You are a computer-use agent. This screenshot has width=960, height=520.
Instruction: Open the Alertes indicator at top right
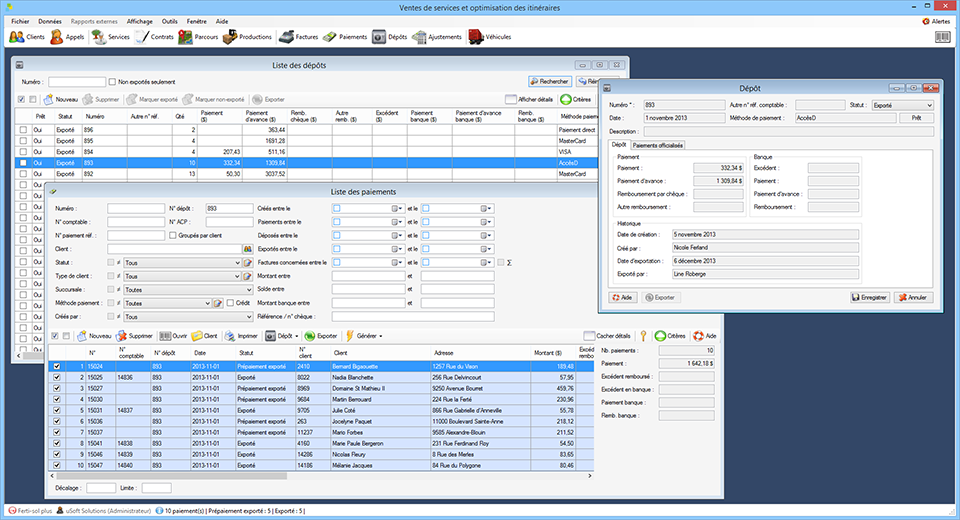936,21
